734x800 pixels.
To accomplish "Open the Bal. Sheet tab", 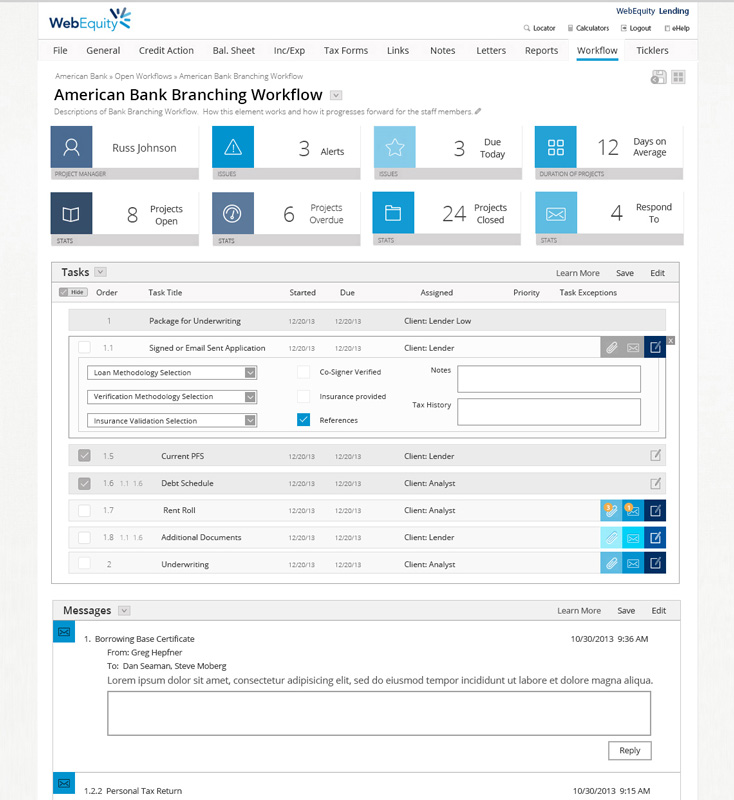I will [233, 51].
